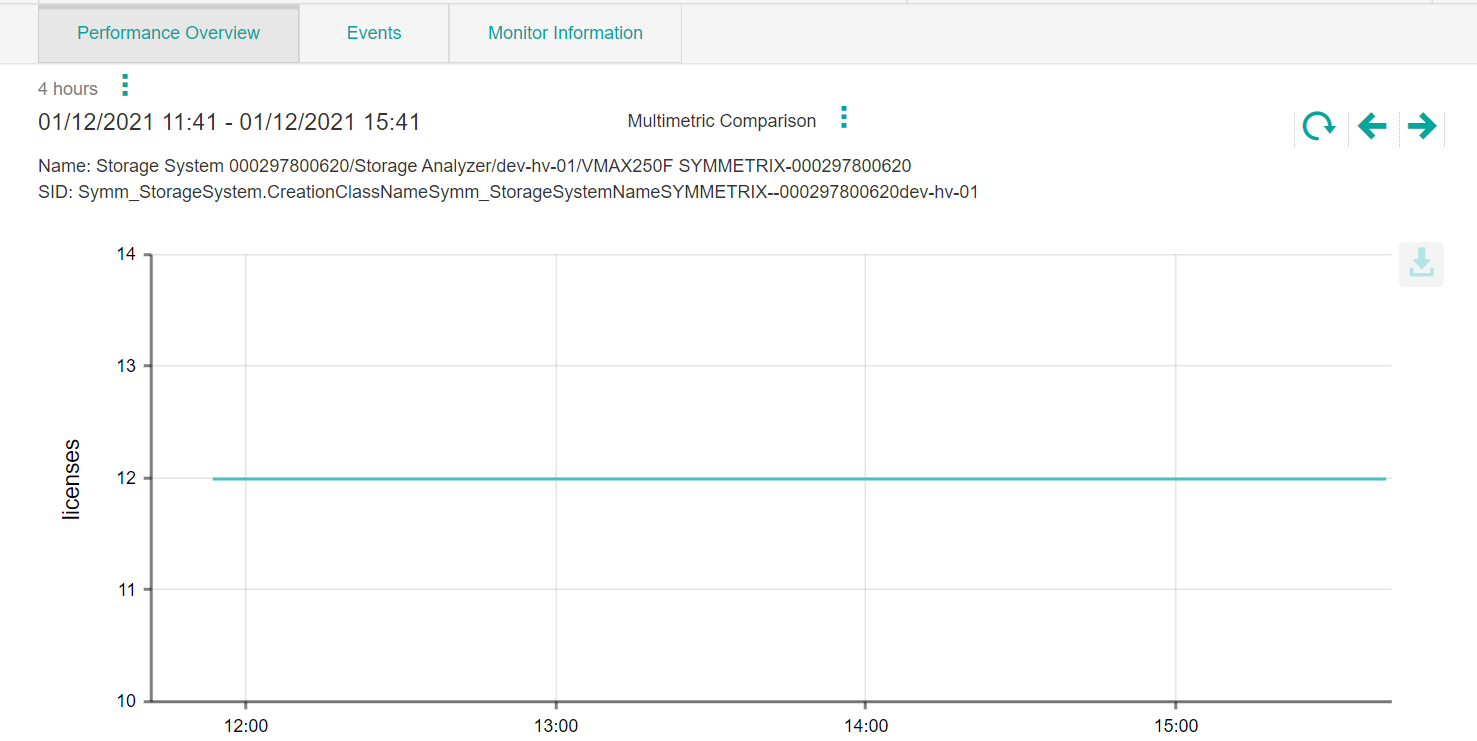Click the 15:00 x-axis tick label

point(1175,726)
